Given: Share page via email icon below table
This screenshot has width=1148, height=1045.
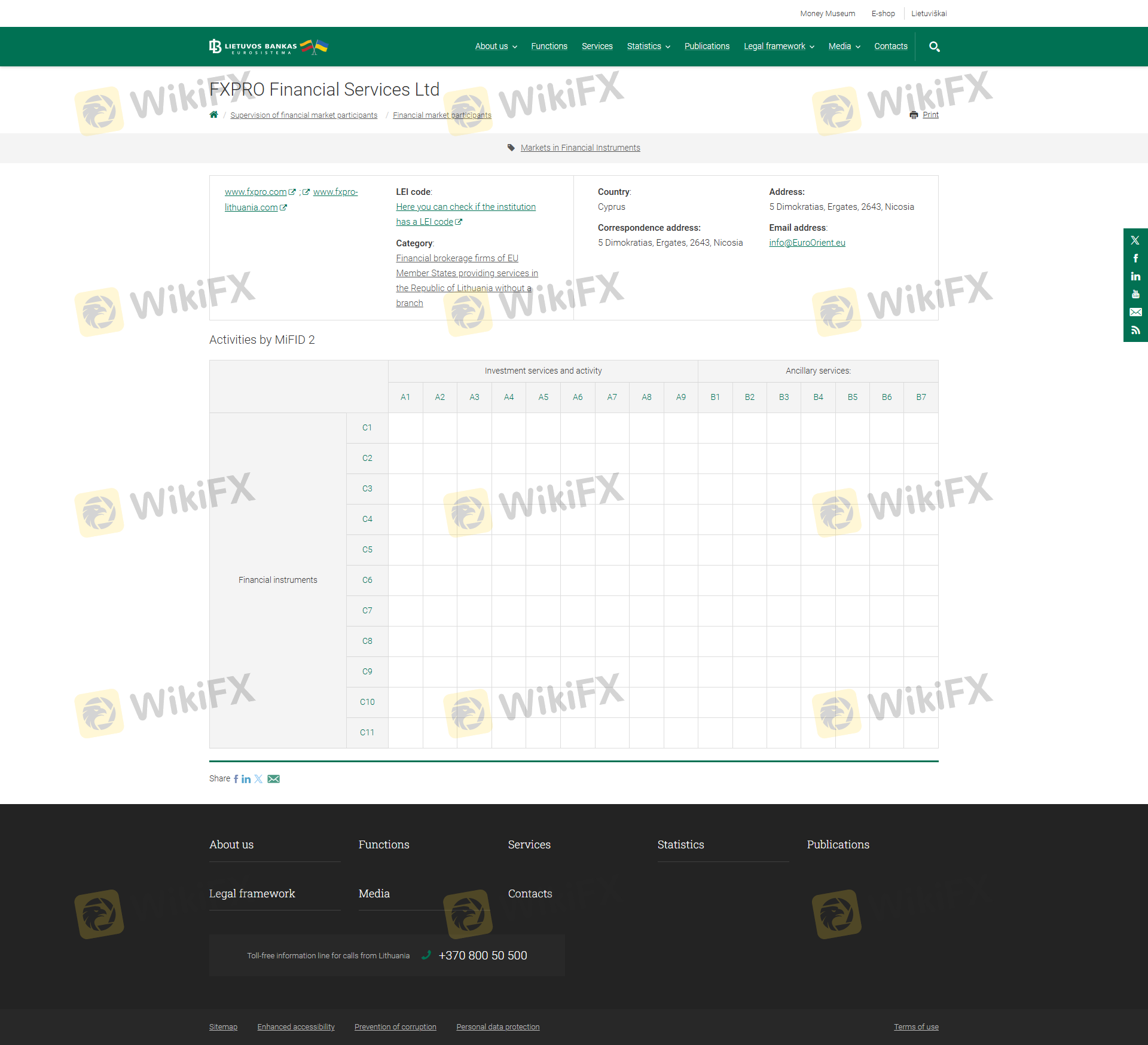Looking at the screenshot, I should [x=273, y=779].
